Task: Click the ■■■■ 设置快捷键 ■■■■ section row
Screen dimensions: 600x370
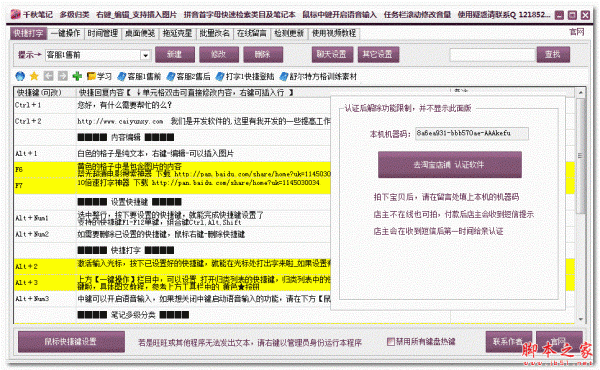Action: point(204,202)
